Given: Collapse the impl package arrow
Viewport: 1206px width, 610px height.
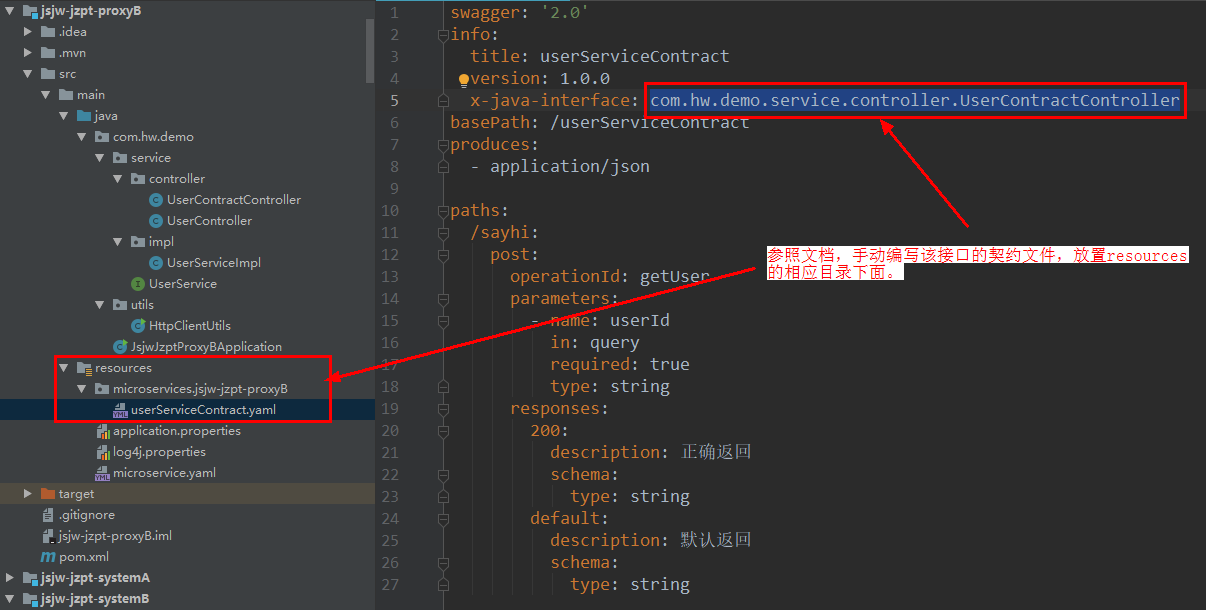Looking at the screenshot, I should (118, 241).
